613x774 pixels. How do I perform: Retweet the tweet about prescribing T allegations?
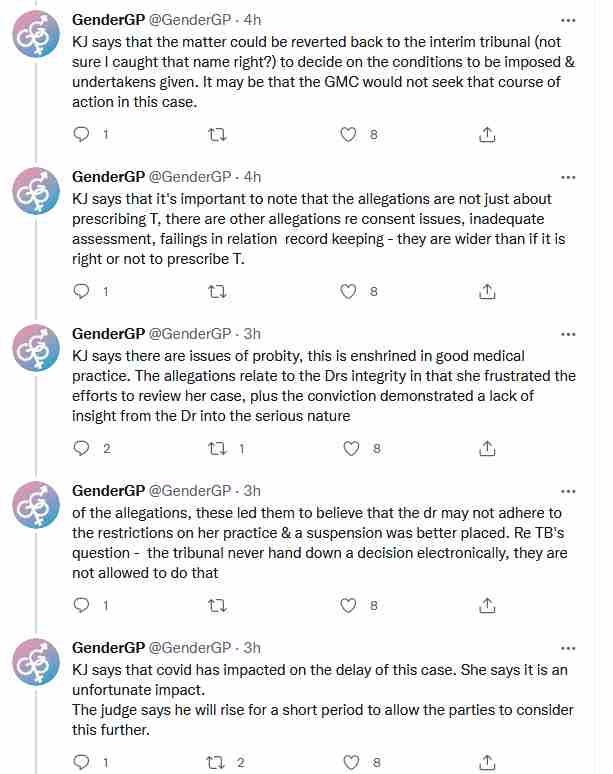click(217, 291)
